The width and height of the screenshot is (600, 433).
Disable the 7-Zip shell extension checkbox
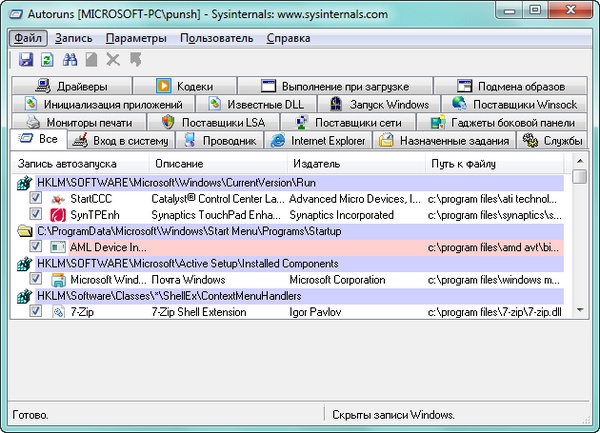tap(36, 312)
